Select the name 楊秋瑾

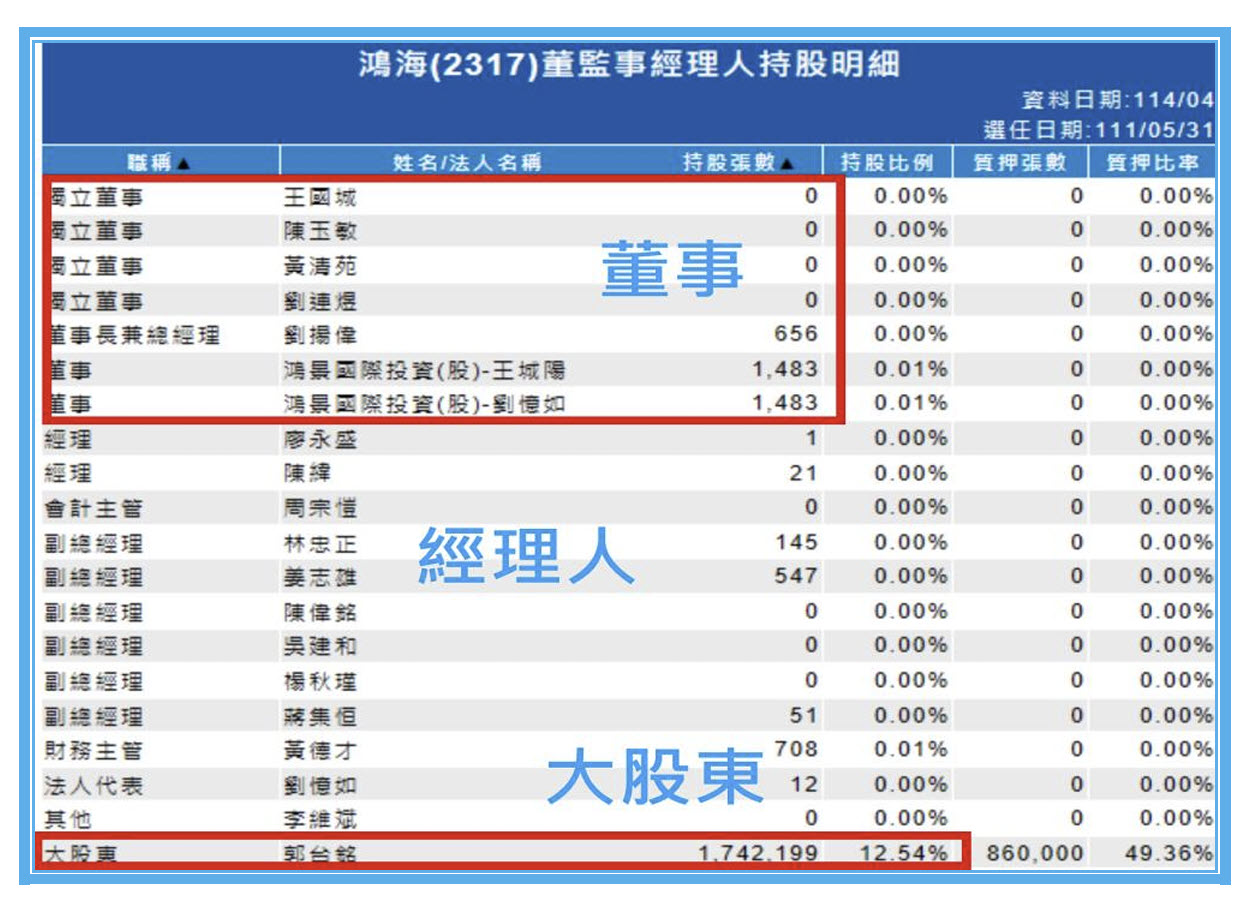[x=320, y=681]
